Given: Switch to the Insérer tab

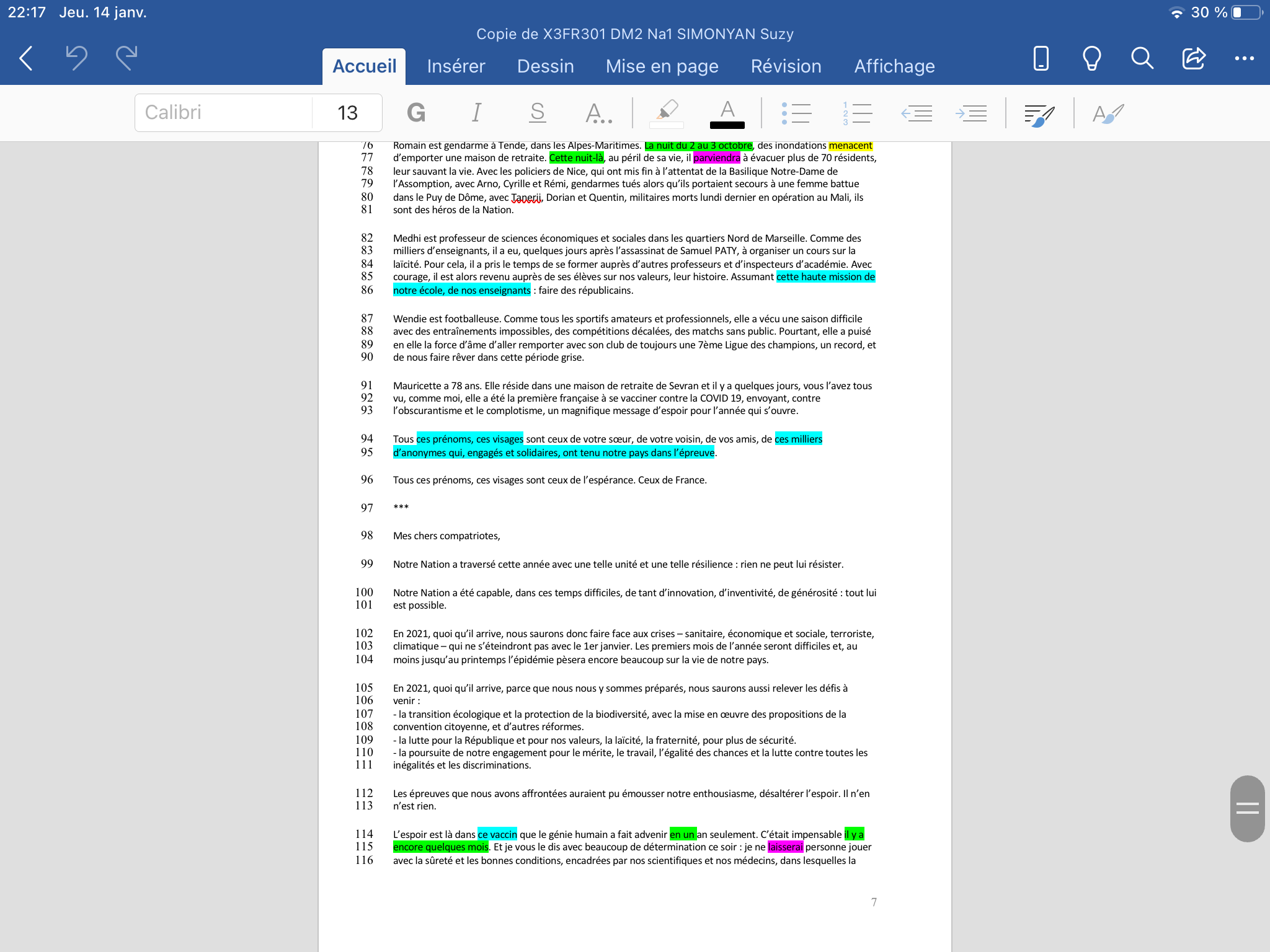Looking at the screenshot, I should pyautogui.click(x=456, y=66).
